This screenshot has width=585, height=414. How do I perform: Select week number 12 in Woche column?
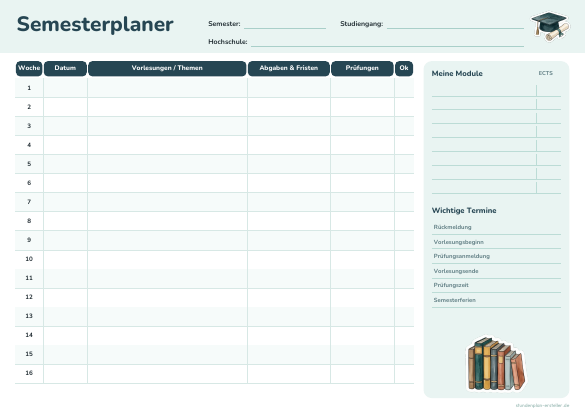coord(29,297)
